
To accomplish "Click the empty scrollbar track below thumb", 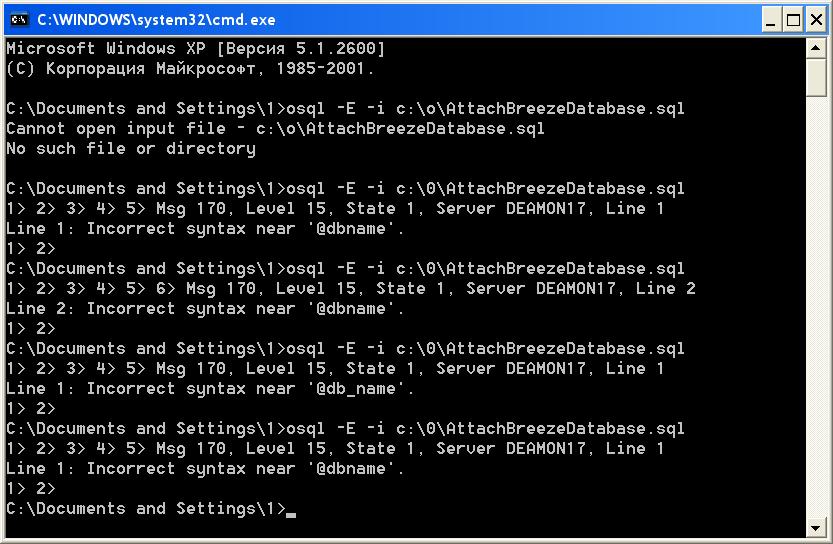I will 815,307.
